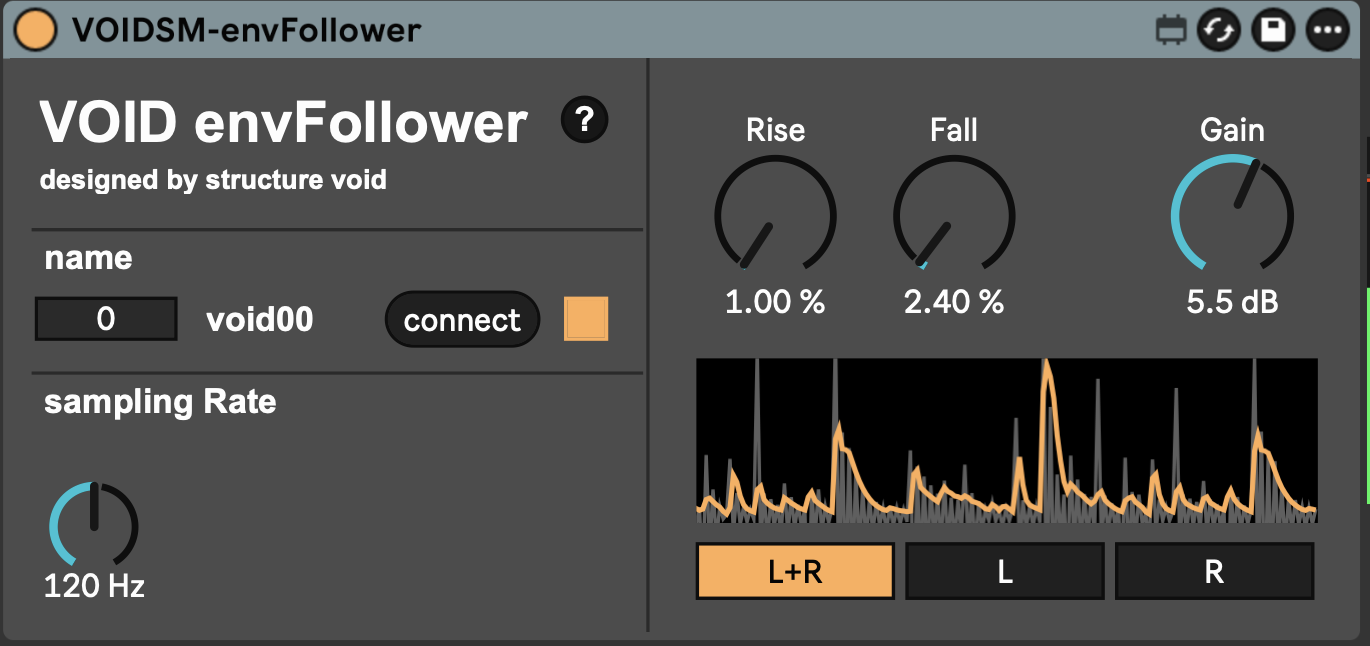This screenshot has height=646, width=1370.
Task: Click the hot-swap preset icon
Action: coord(1220,30)
